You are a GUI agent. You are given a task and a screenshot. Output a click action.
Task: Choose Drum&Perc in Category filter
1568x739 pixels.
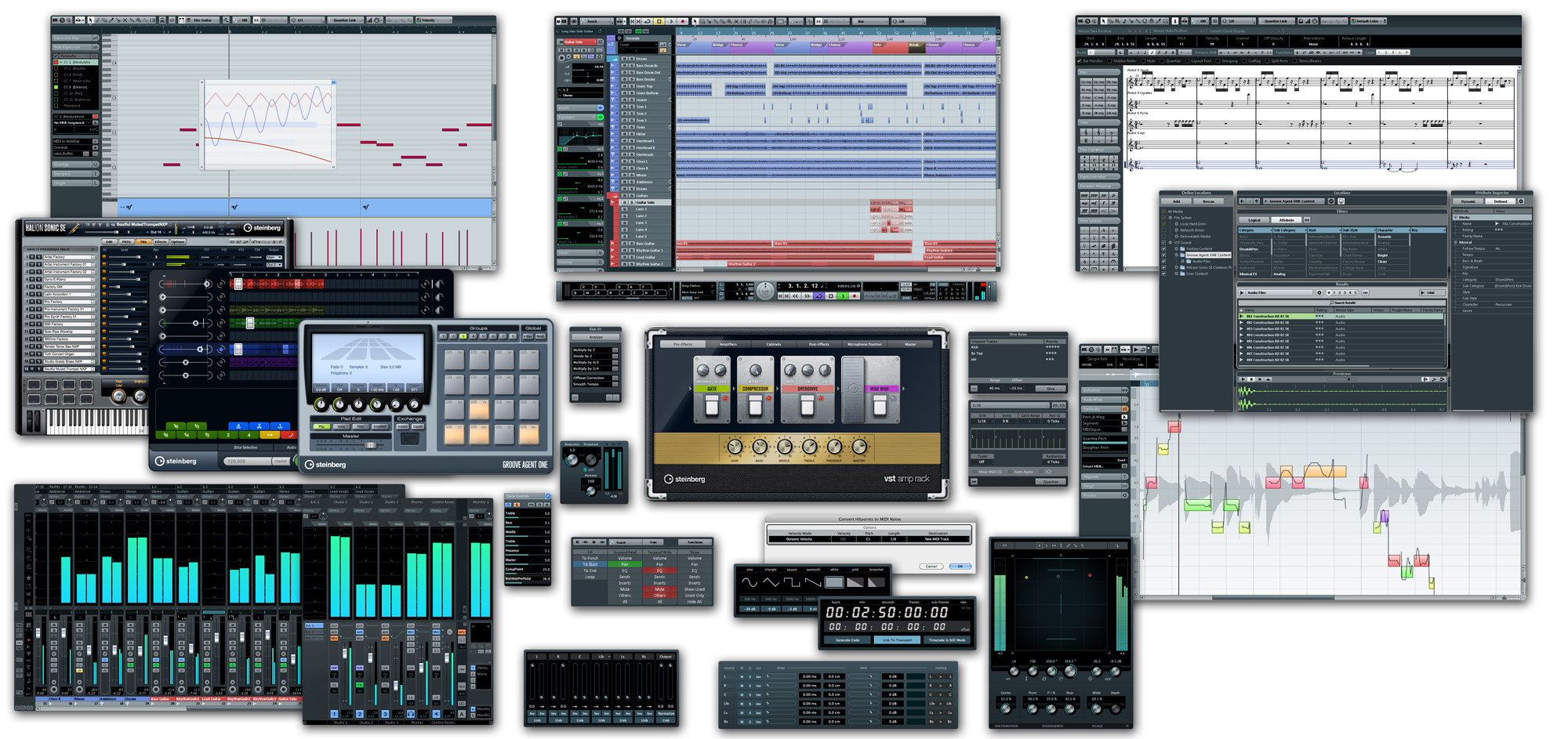(1249, 249)
